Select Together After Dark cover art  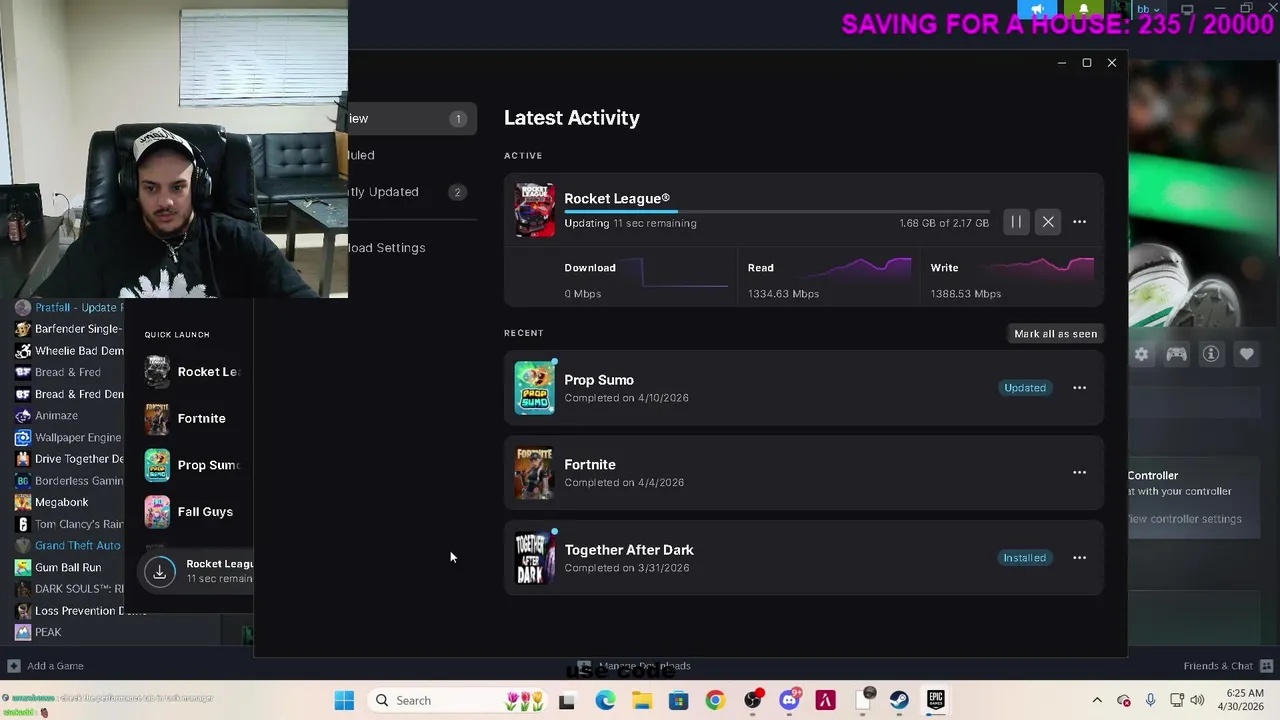(534, 558)
